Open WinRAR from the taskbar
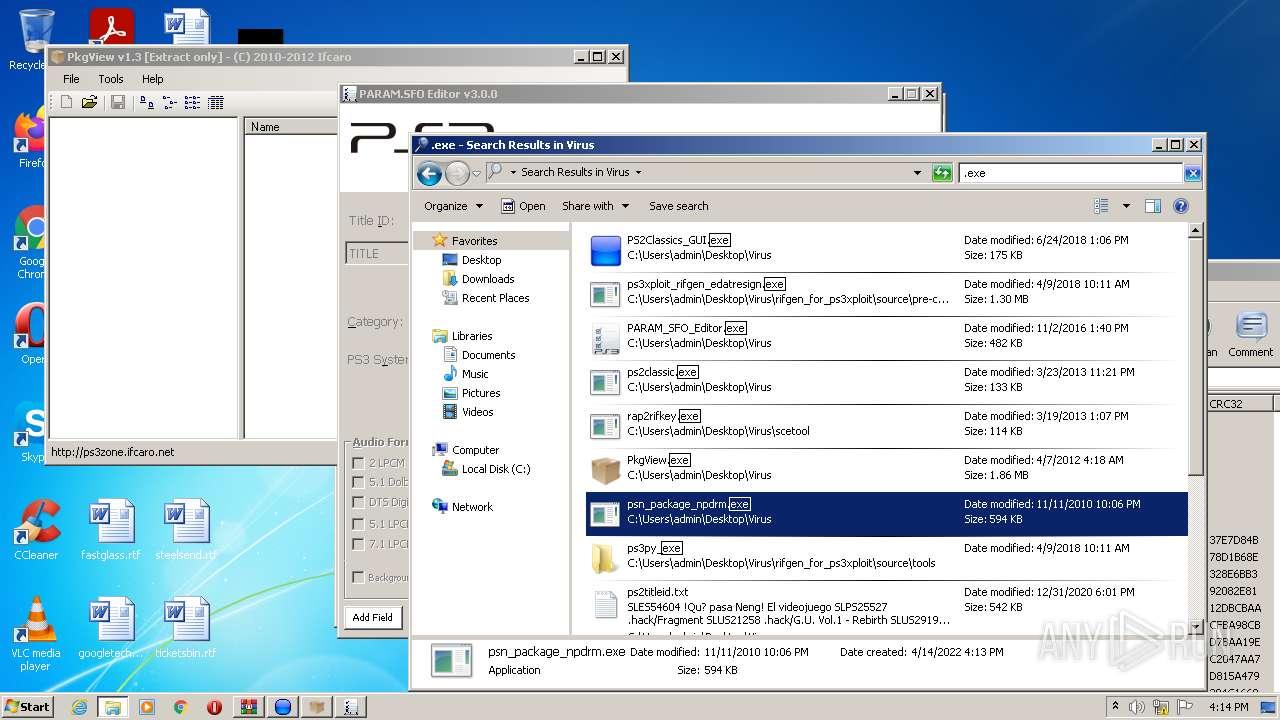The image size is (1280, 720). (248, 707)
